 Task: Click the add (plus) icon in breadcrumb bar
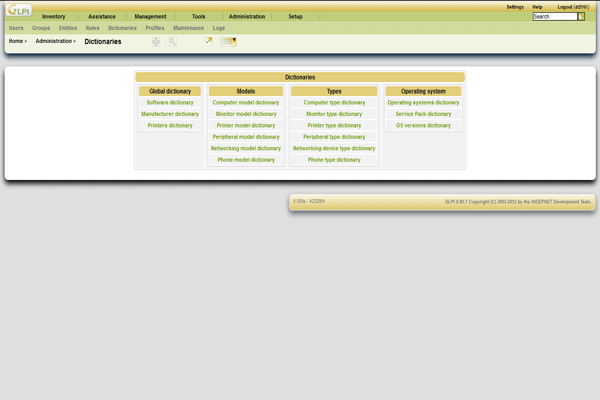[156, 41]
